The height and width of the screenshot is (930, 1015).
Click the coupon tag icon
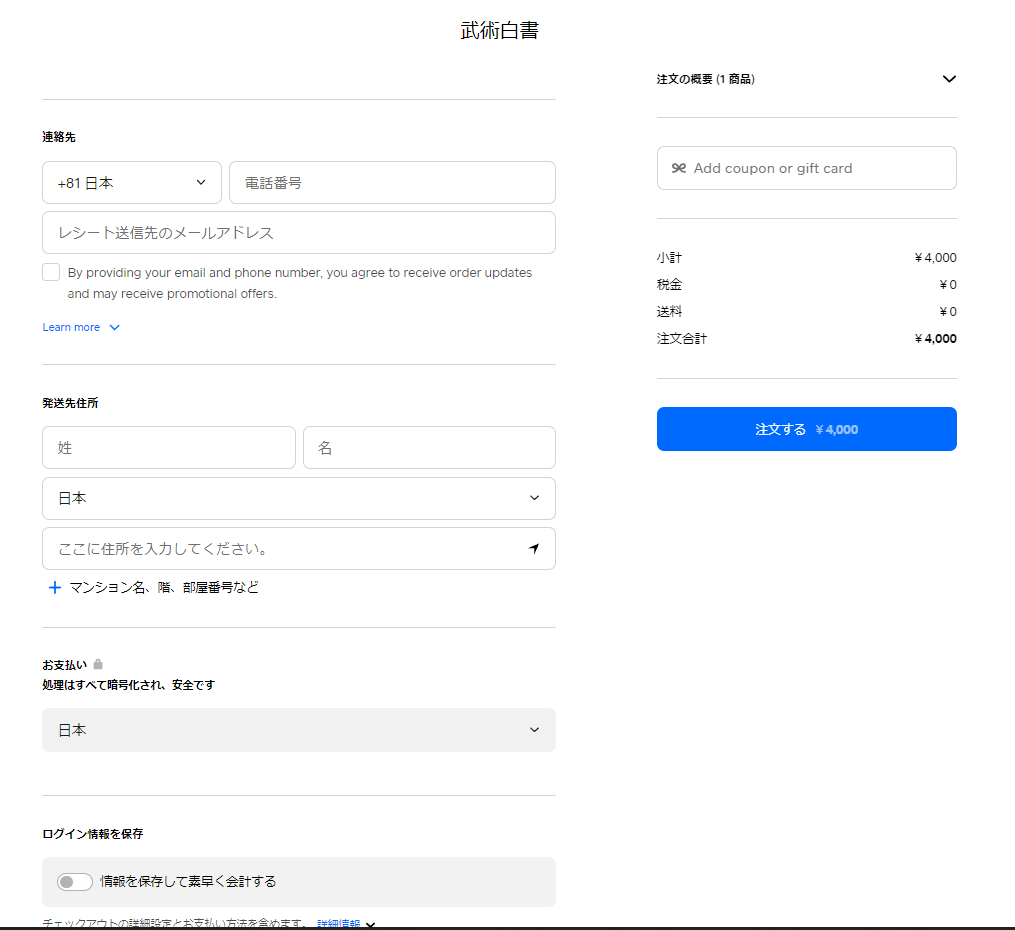point(679,168)
